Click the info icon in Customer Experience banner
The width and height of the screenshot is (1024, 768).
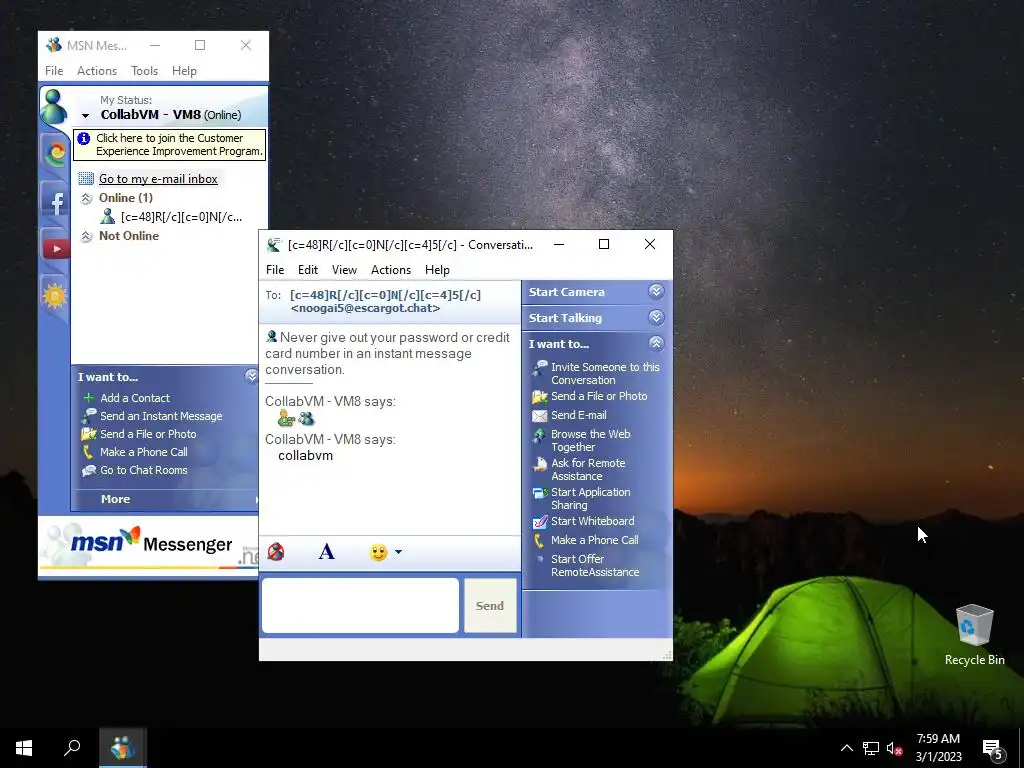point(84,138)
